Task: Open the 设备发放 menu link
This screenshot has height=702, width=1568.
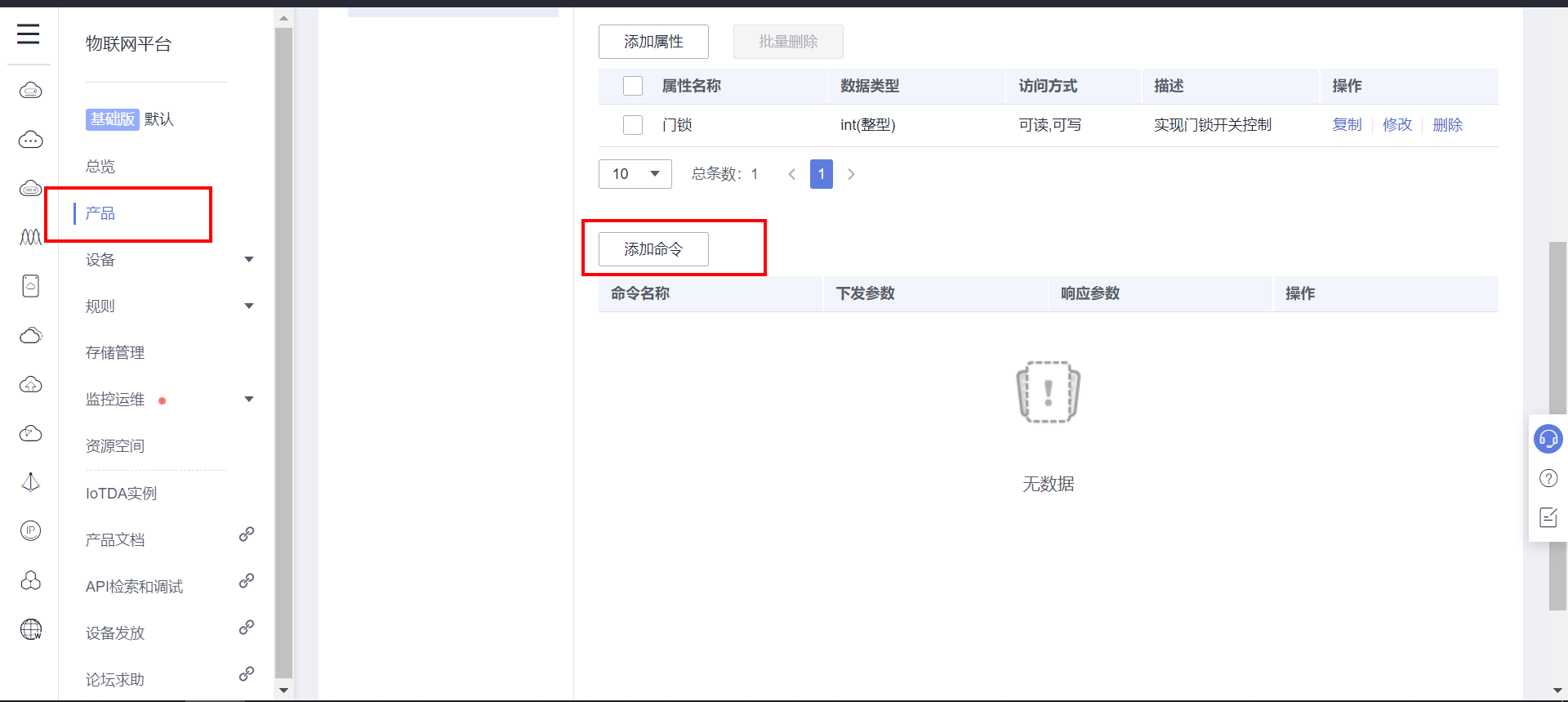Action: click(x=115, y=633)
